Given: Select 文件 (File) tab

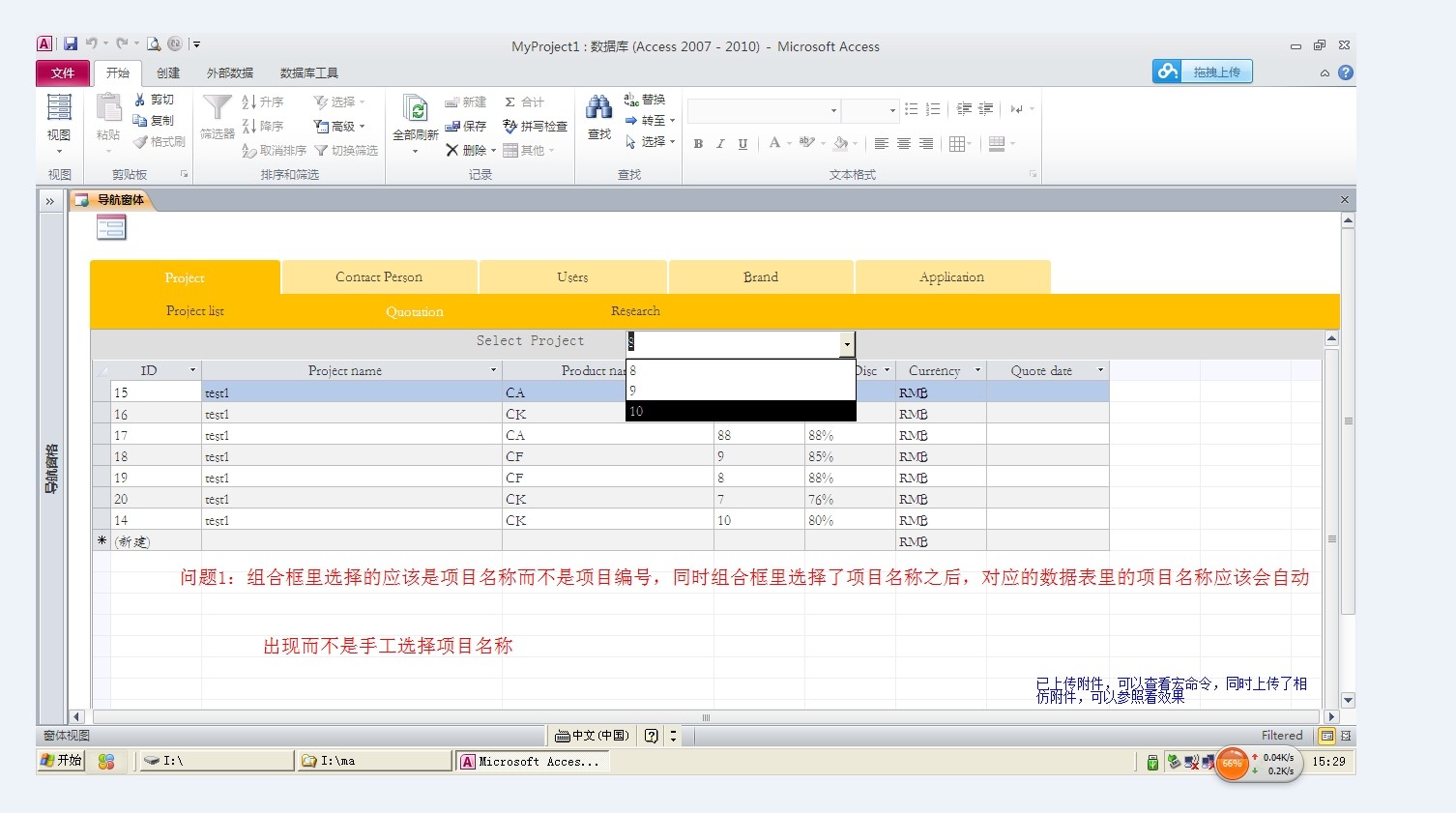Looking at the screenshot, I should 63,73.
